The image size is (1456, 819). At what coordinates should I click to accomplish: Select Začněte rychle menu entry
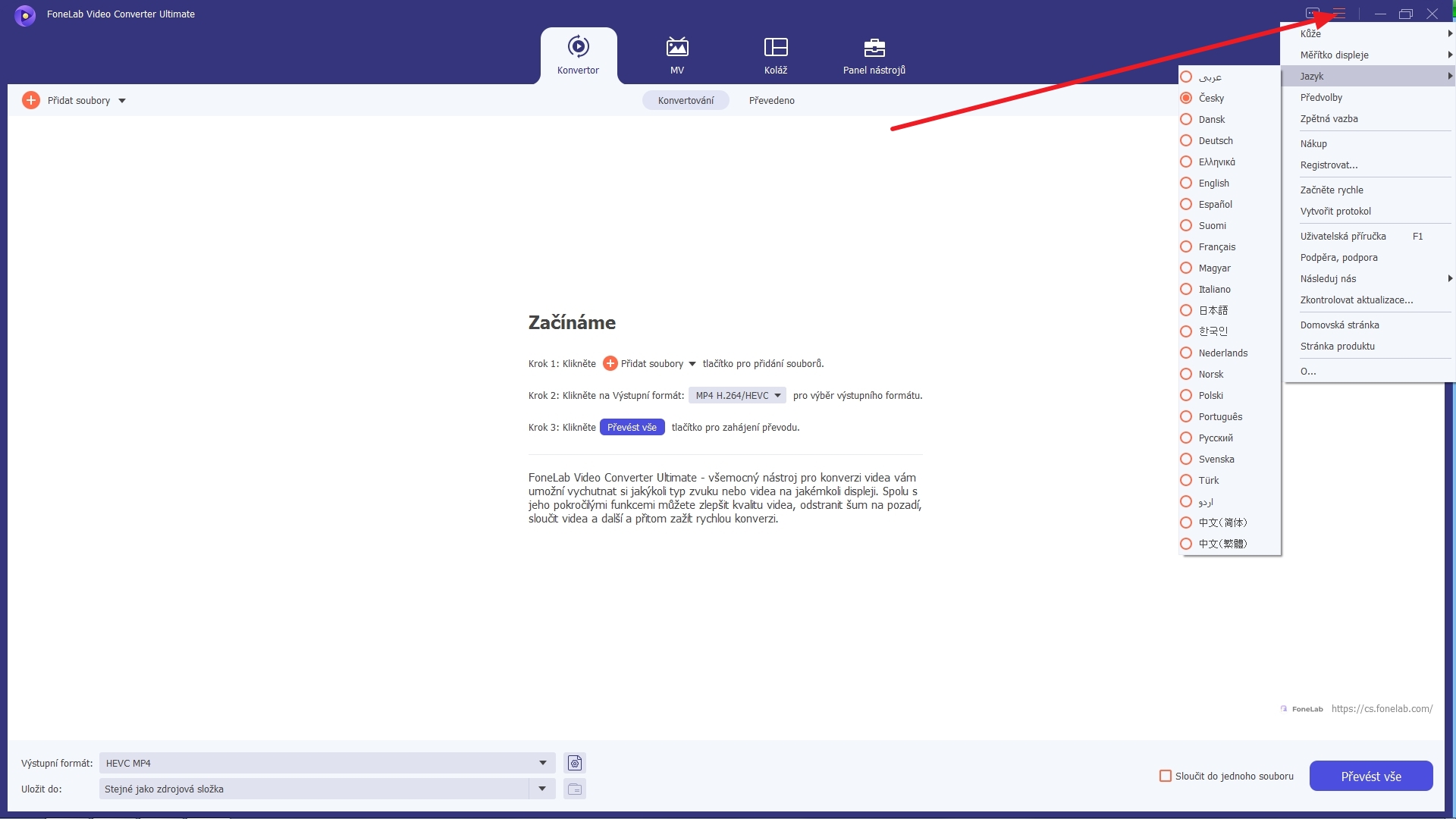coord(1369,190)
